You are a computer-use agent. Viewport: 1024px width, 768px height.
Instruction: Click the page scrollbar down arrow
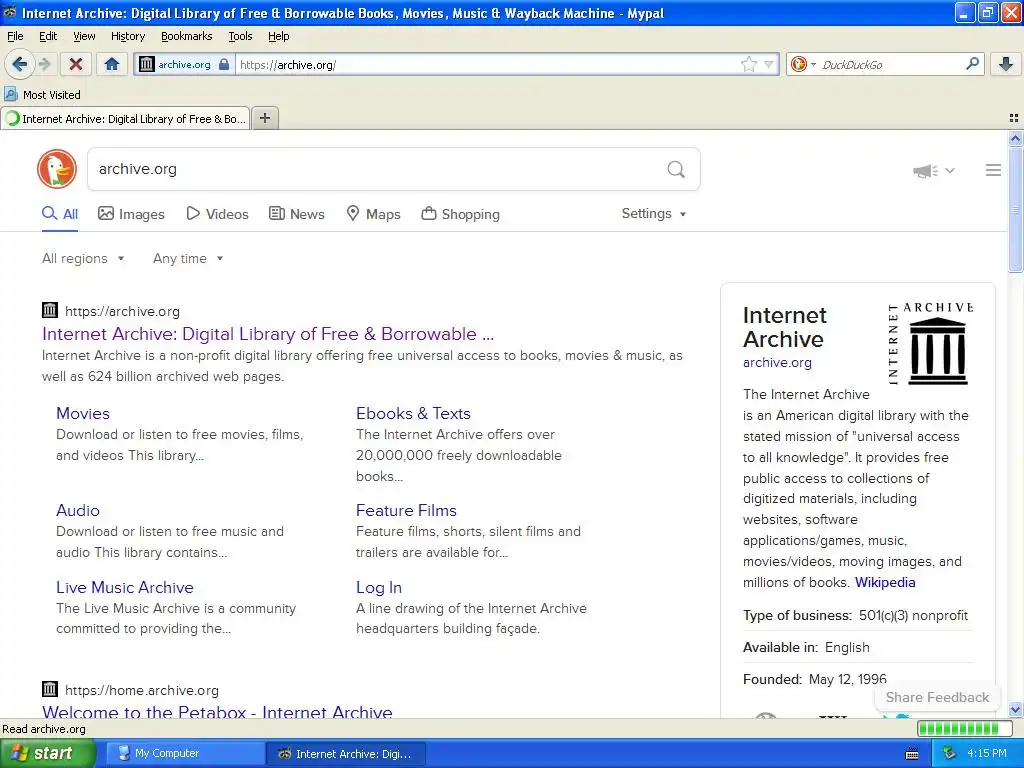tap(1015, 709)
